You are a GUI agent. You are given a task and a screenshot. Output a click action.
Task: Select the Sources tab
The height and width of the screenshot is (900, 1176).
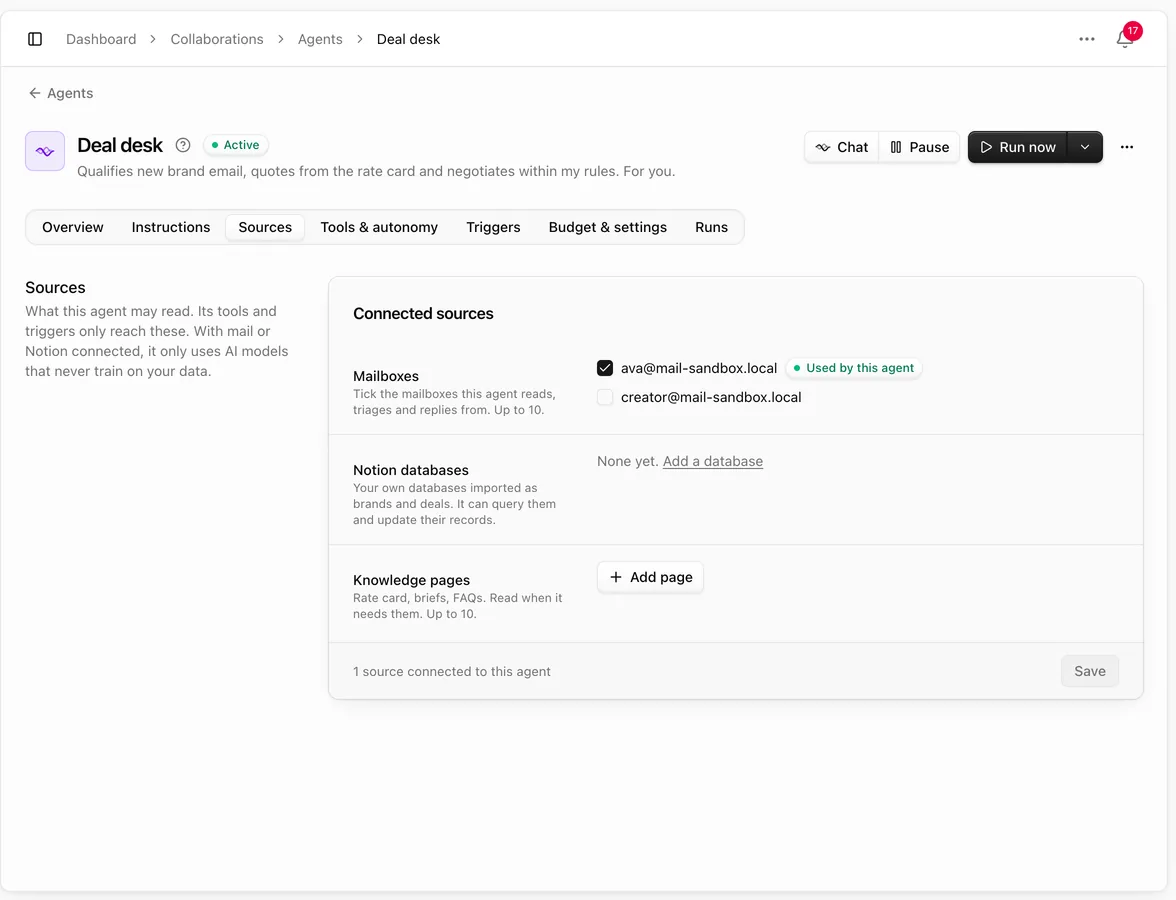265,227
